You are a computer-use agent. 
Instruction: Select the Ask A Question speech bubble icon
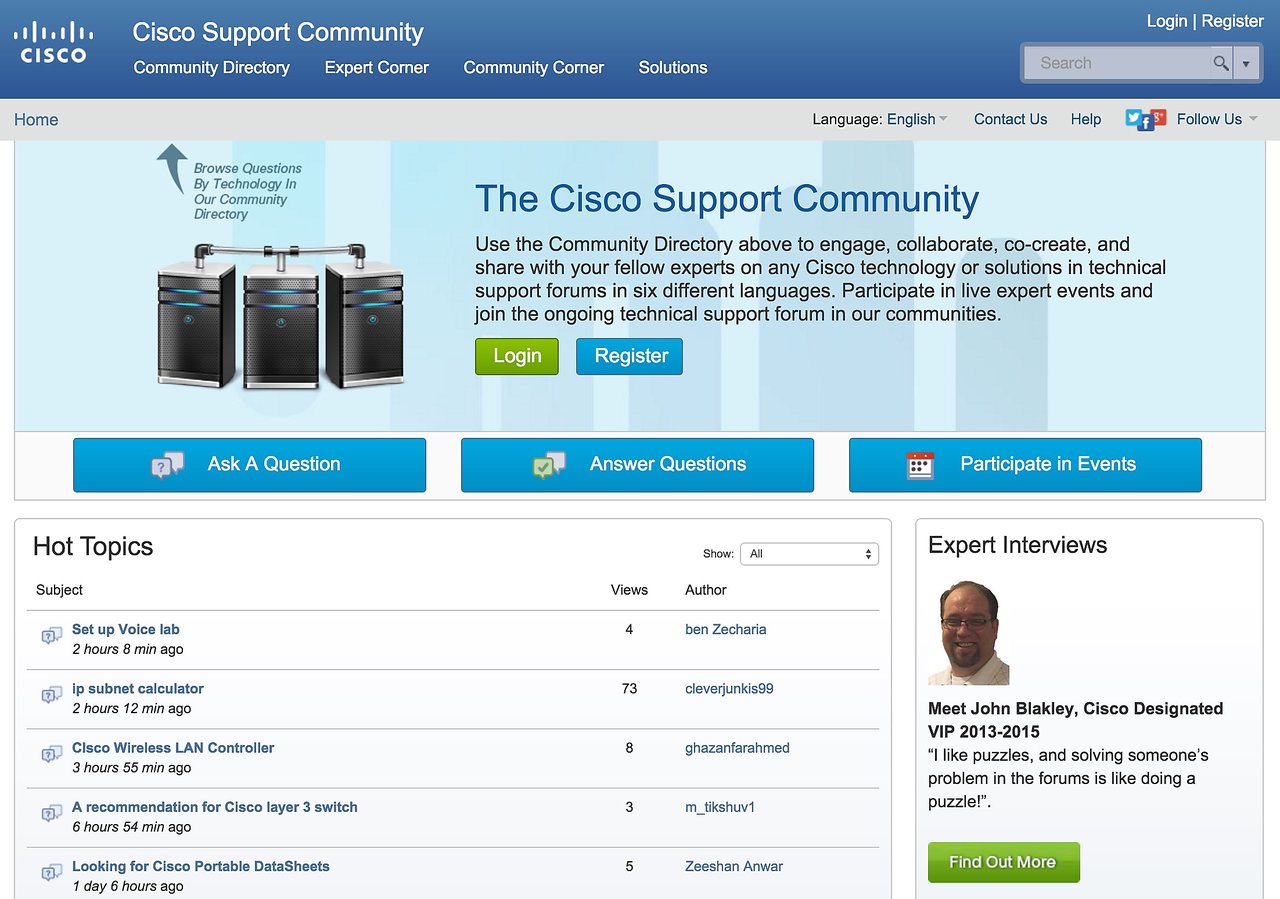[166, 464]
